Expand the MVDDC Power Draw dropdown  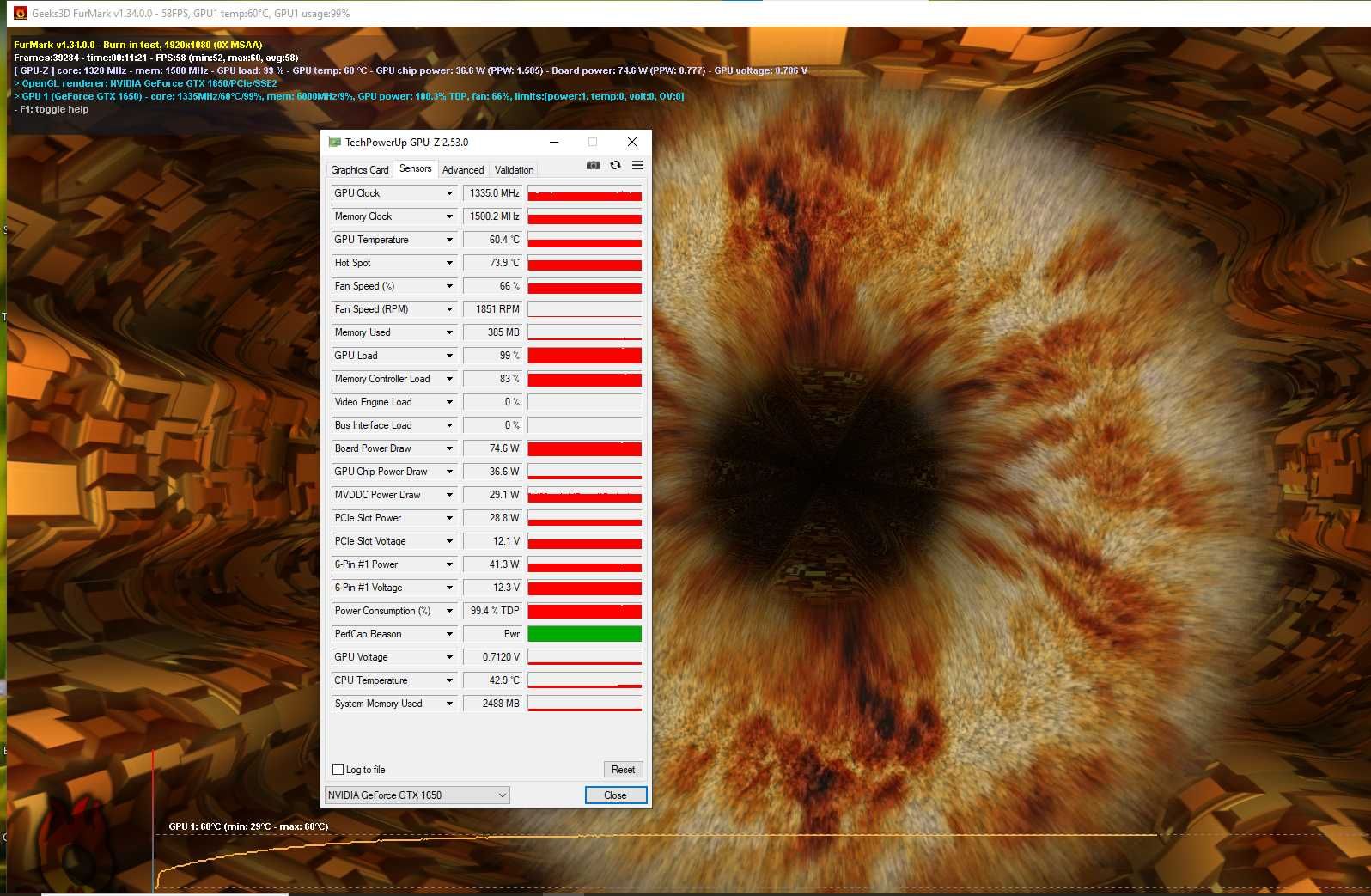pos(449,495)
